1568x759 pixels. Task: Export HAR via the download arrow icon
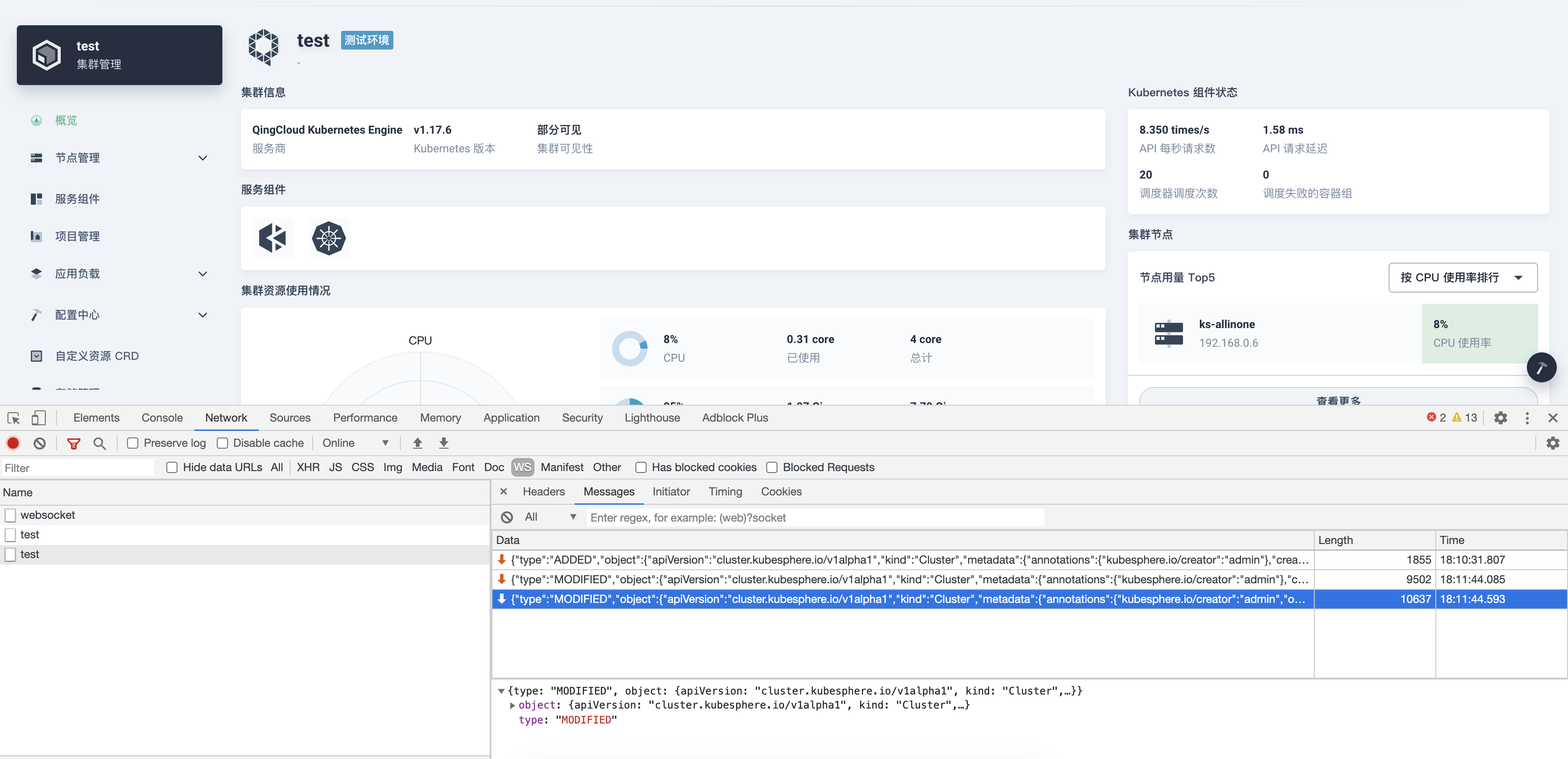click(x=444, y=443)
